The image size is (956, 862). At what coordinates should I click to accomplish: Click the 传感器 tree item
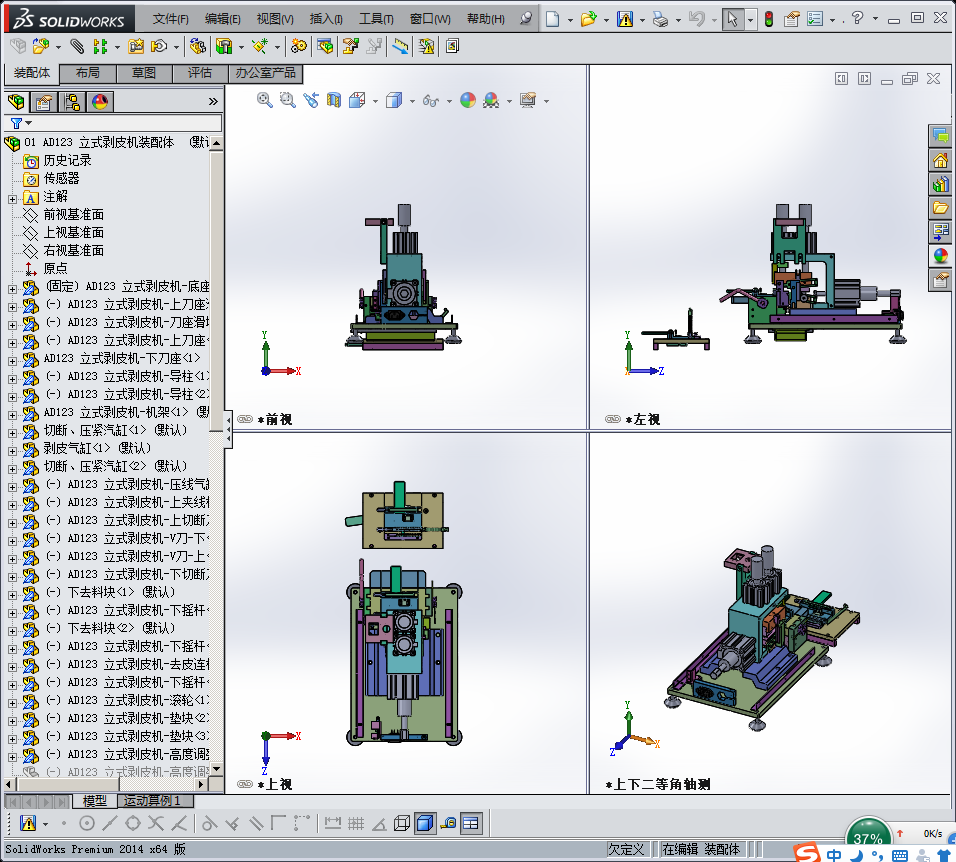click(x=61, y=179)
